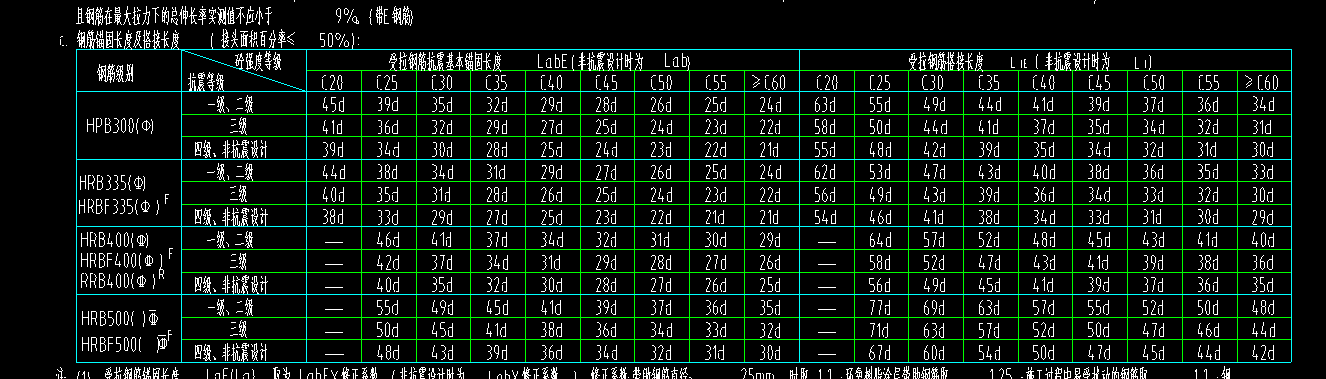1326x379 pixels.
Task: Click 46d in HRB400 一级、二级 LabE C25
Action: point(387,239)
